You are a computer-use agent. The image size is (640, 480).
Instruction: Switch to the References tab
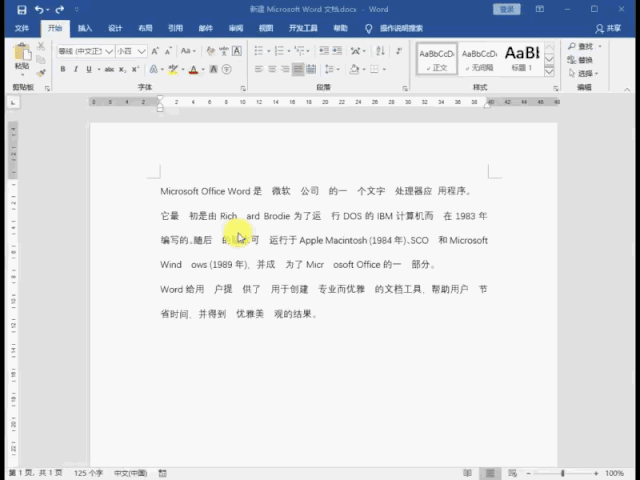176,28
